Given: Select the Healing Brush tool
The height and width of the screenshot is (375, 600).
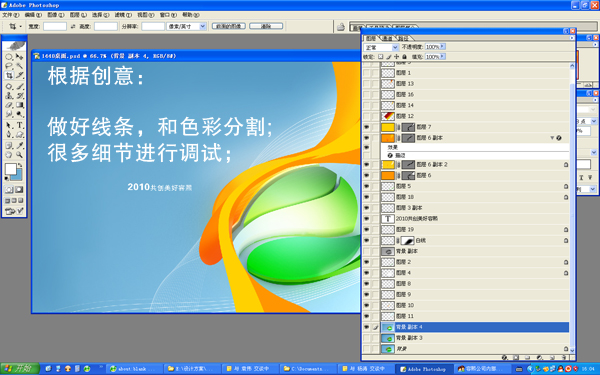Looking at the screenshot, I should click(8, 86).
